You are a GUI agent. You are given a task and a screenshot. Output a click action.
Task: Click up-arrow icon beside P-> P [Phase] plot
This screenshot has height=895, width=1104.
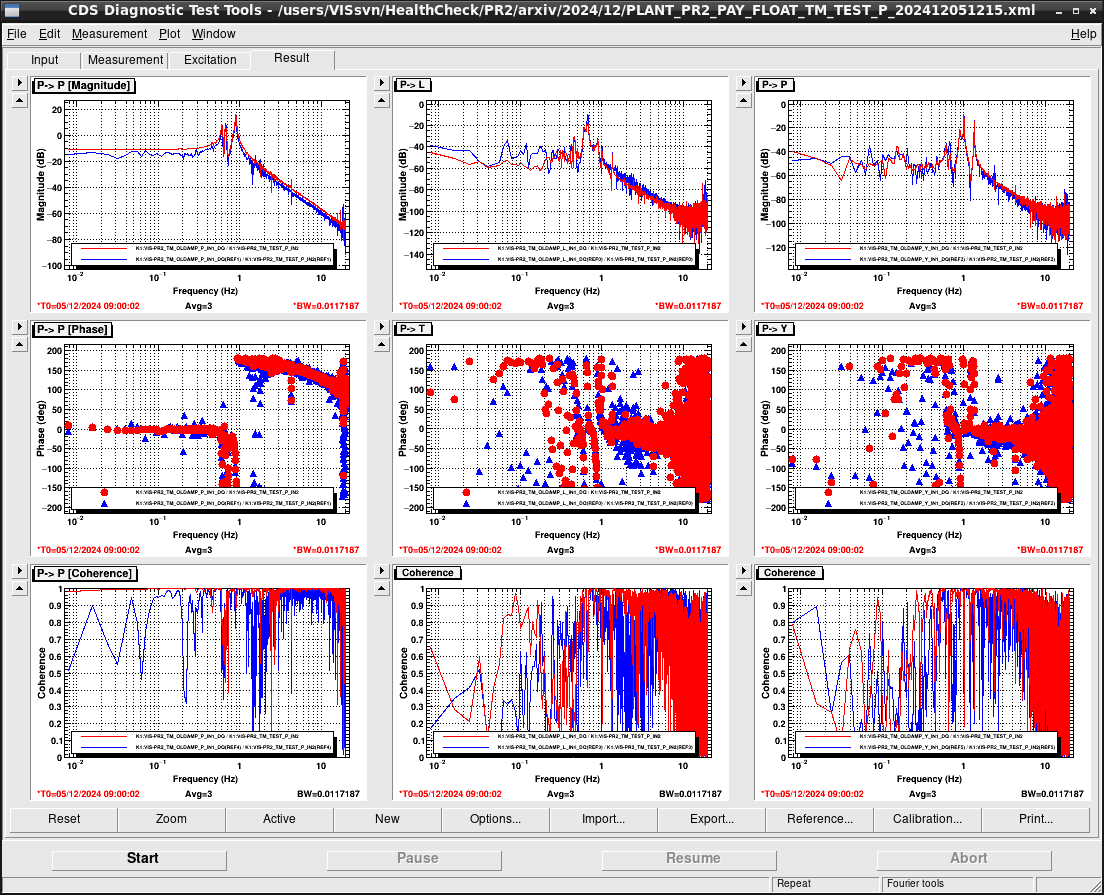click(20, 344)
